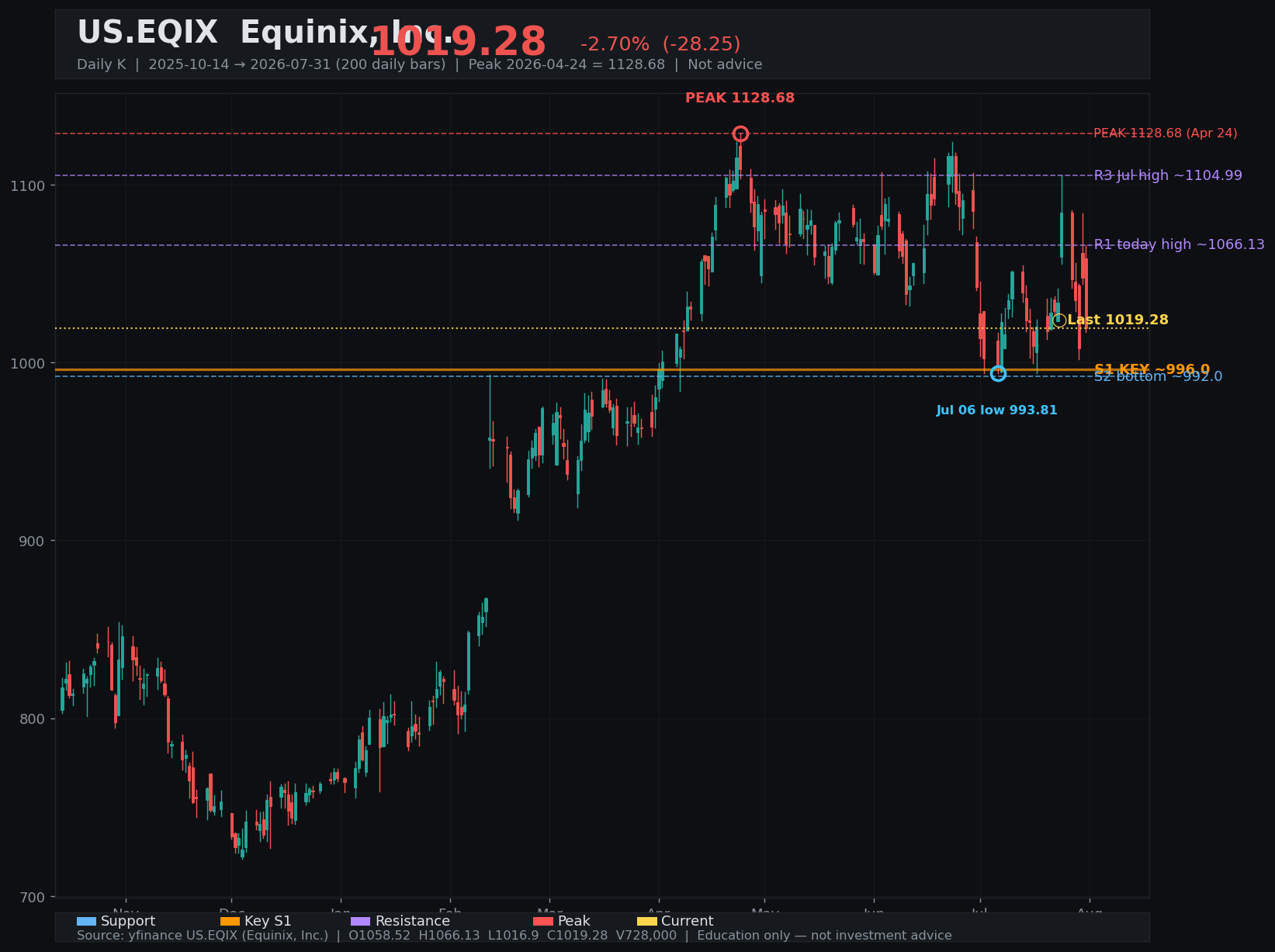Viewport: 1275px width, 952px height.
Task: Click the bold "PEAK 1128.68" annotation above the peak
Action: click(x=740, y=98)
